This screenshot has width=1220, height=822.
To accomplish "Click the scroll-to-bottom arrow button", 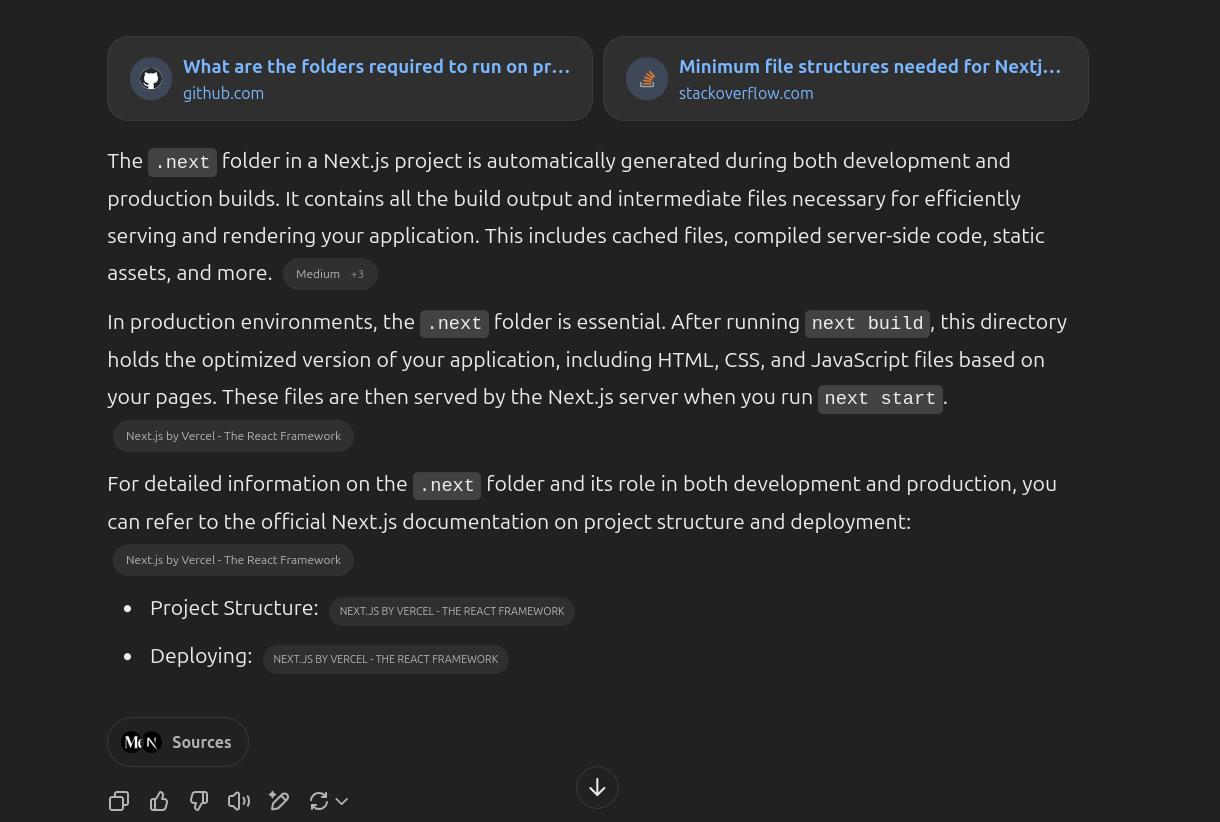I will point(597,788).
